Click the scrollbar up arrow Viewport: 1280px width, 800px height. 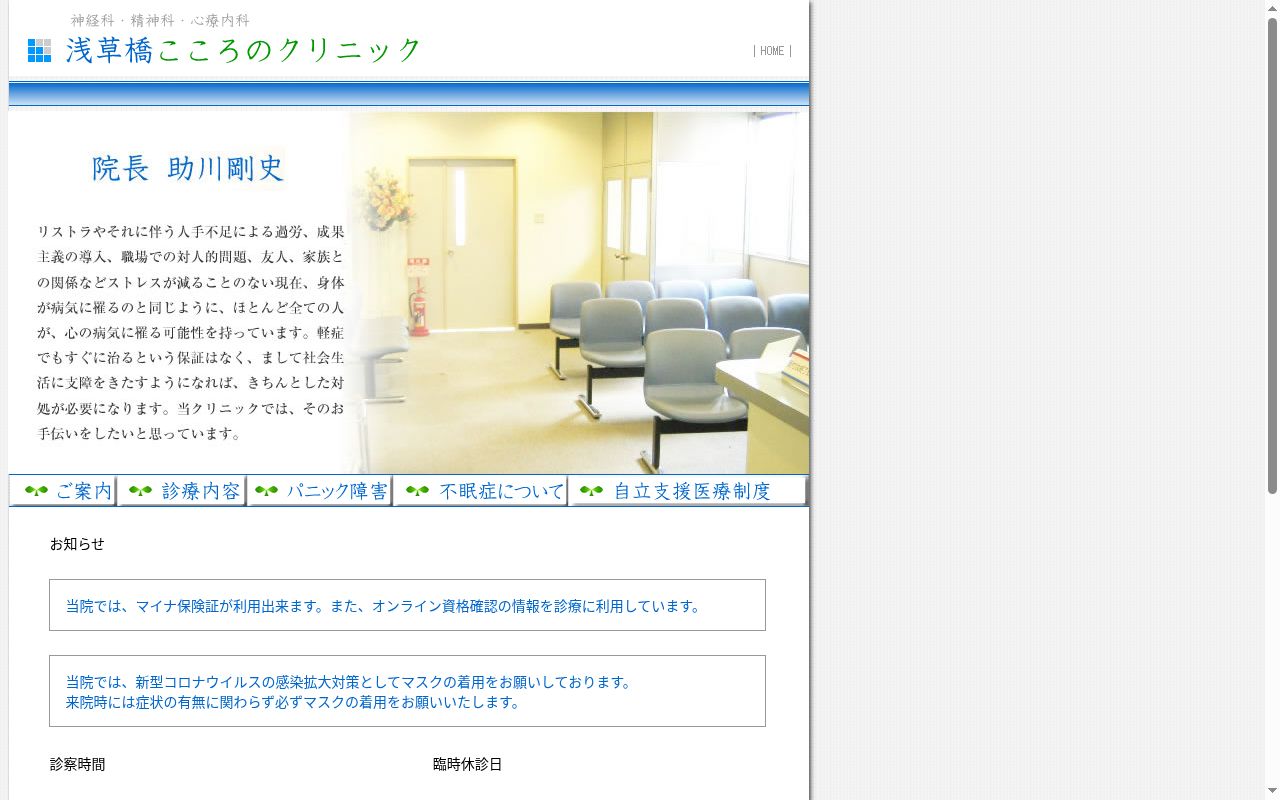pos(1272,8)
